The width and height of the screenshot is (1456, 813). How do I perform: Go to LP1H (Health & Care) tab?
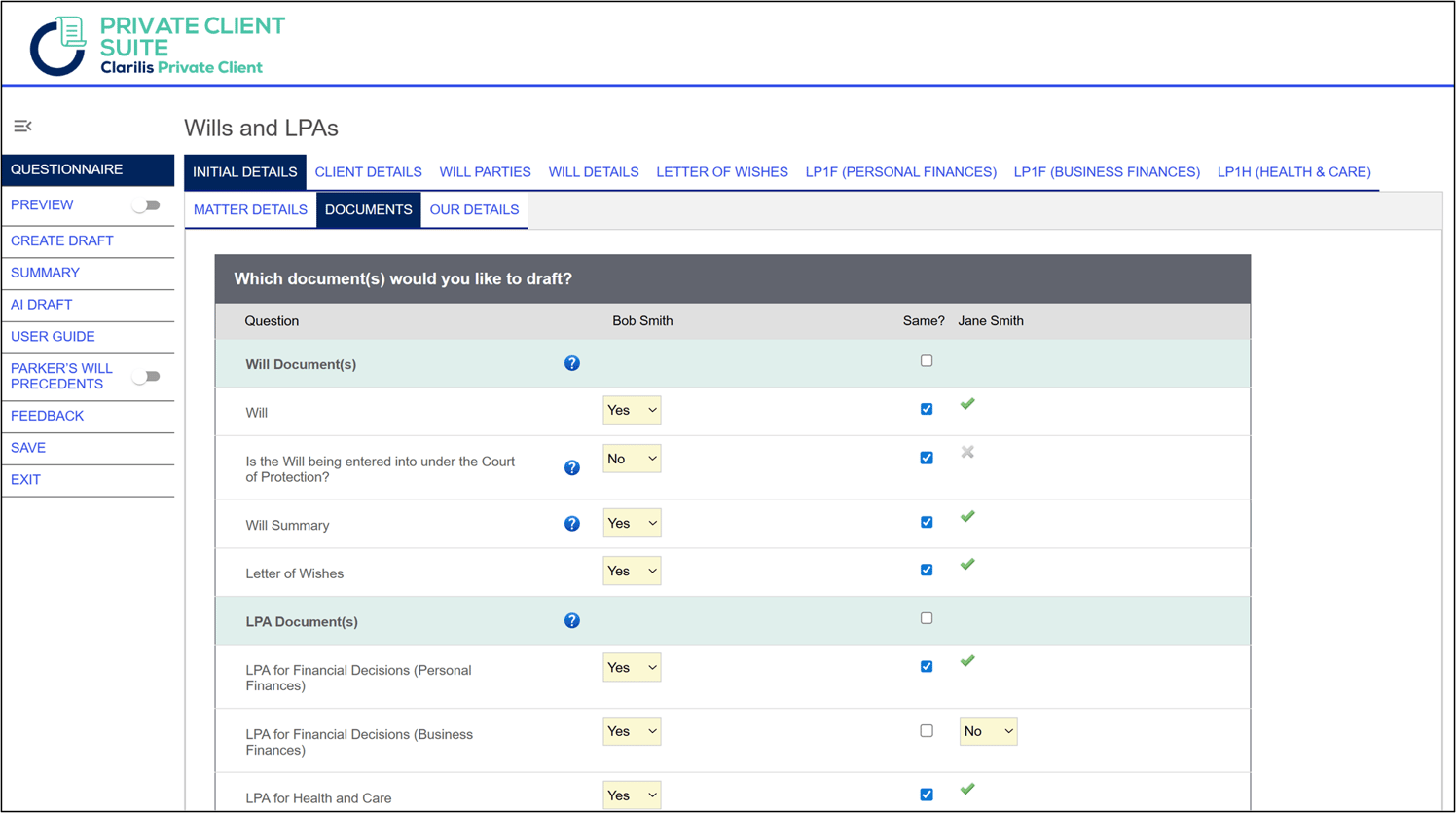click(x=1293, y=172)
